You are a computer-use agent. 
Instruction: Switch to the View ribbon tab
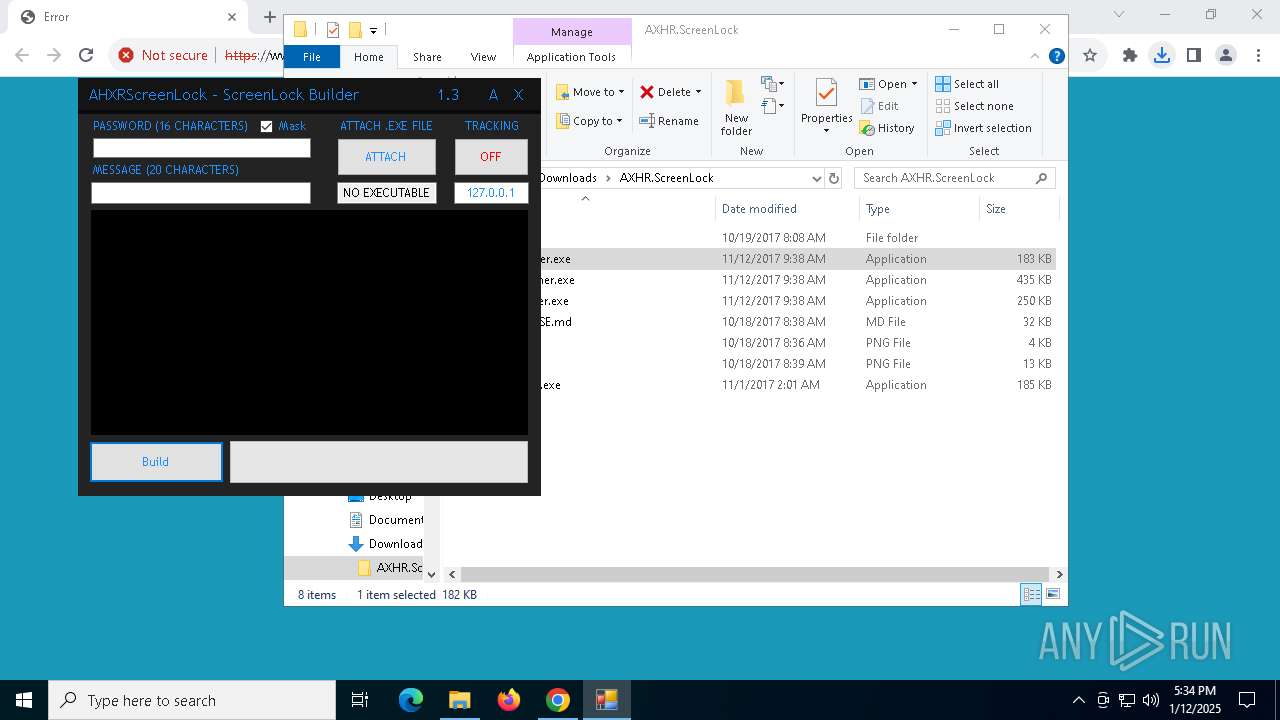tap(483, 57)
